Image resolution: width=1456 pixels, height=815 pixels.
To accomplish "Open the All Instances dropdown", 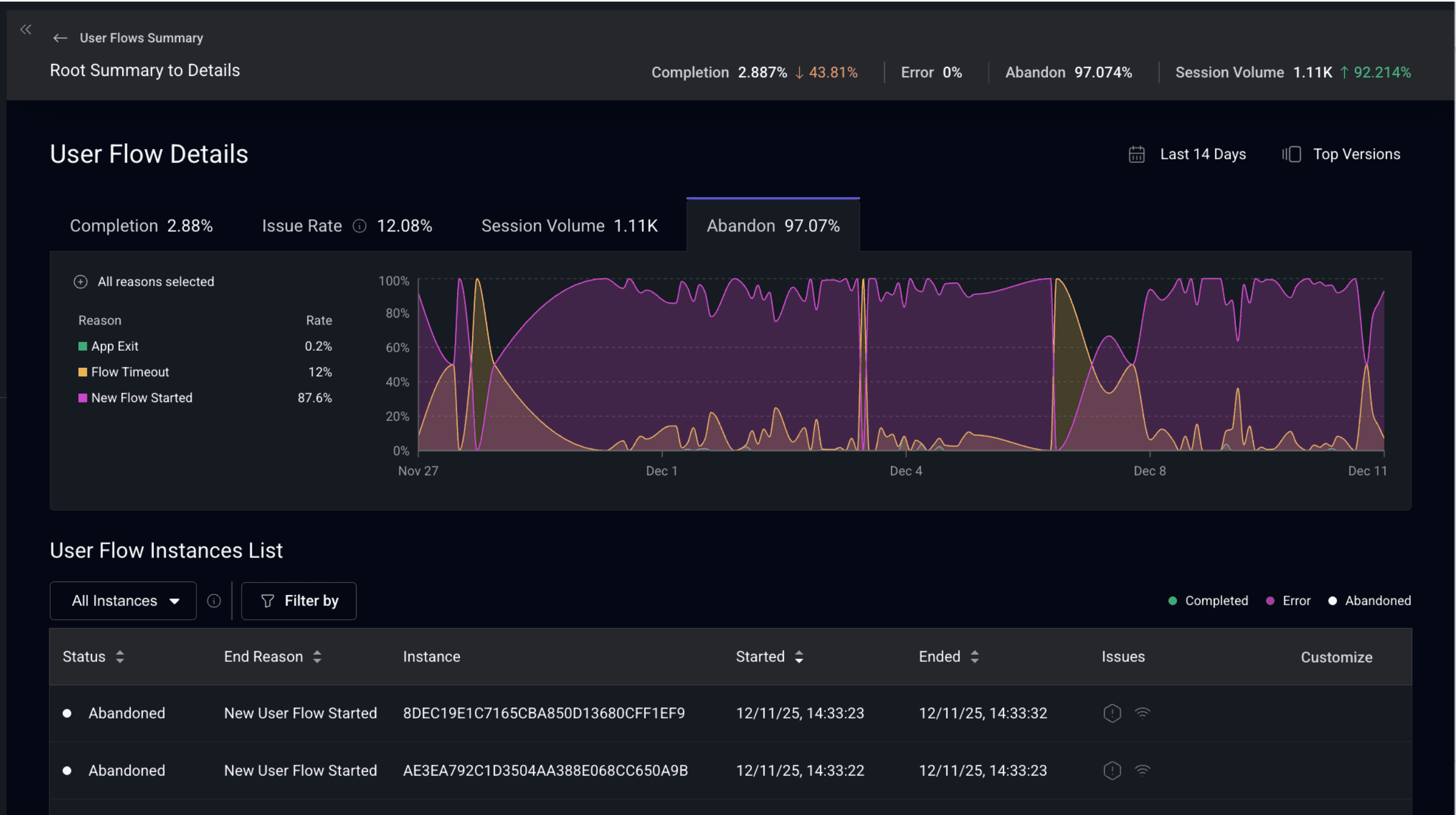I will click(123, 601).
